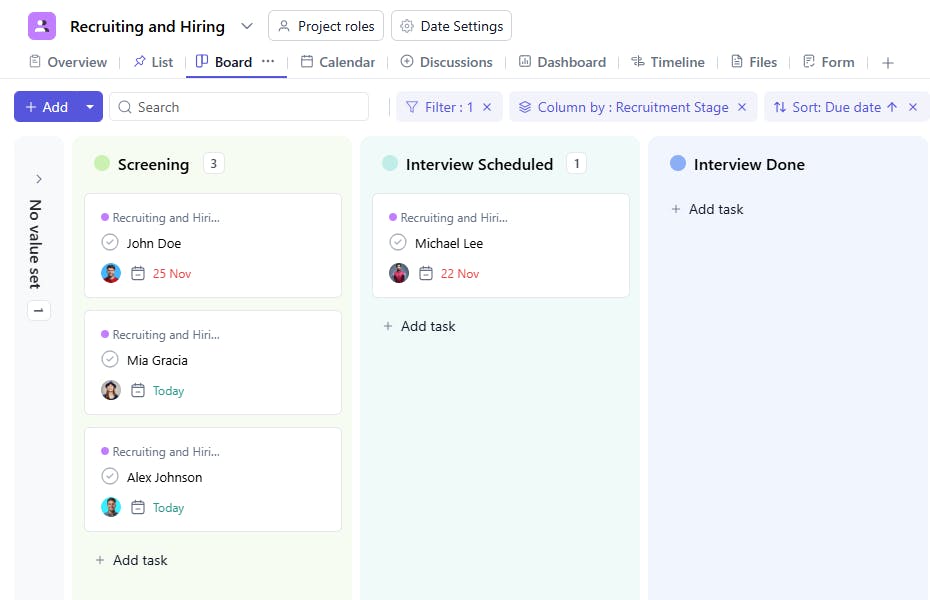Expand the collapsed No value set column
The width and height of the screenshot is (930, 600).
(x=39, y=179)
